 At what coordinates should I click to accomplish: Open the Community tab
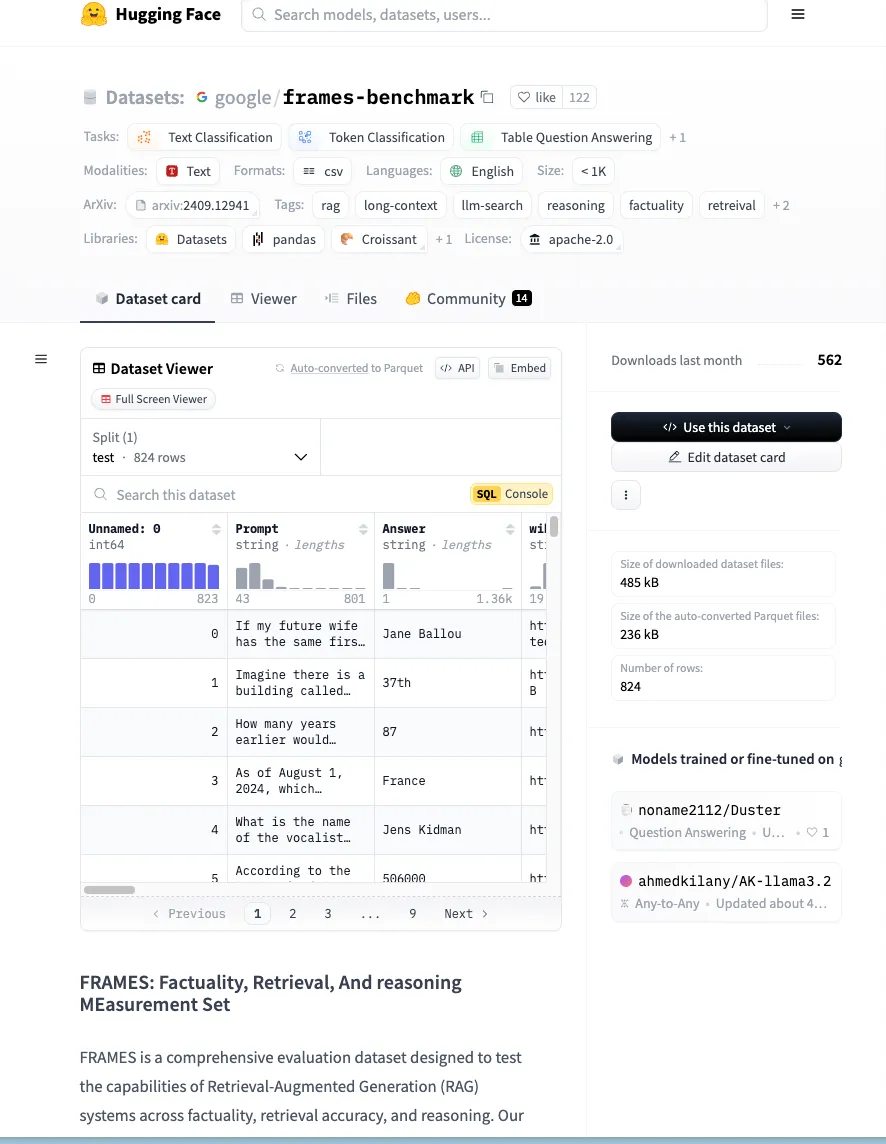click(x=467, y=299)
